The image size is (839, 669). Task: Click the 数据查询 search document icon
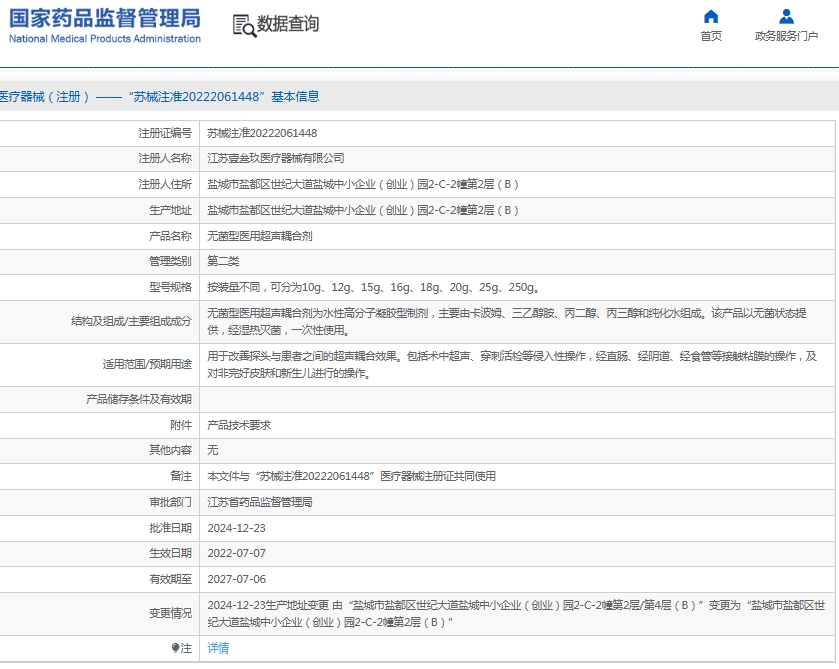pos(244,26)
